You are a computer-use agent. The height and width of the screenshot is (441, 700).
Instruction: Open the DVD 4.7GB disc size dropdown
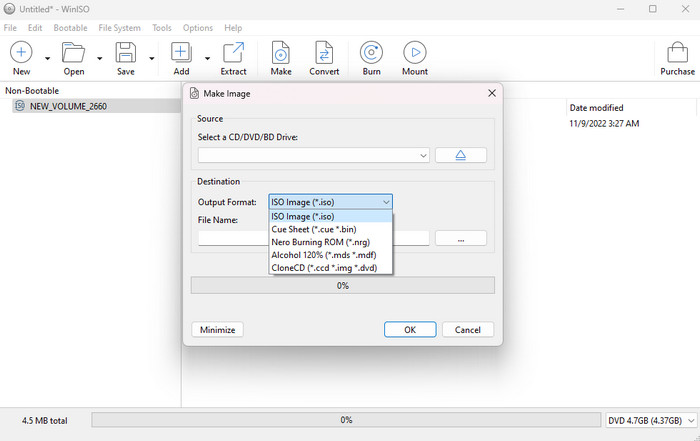[651, 420]
